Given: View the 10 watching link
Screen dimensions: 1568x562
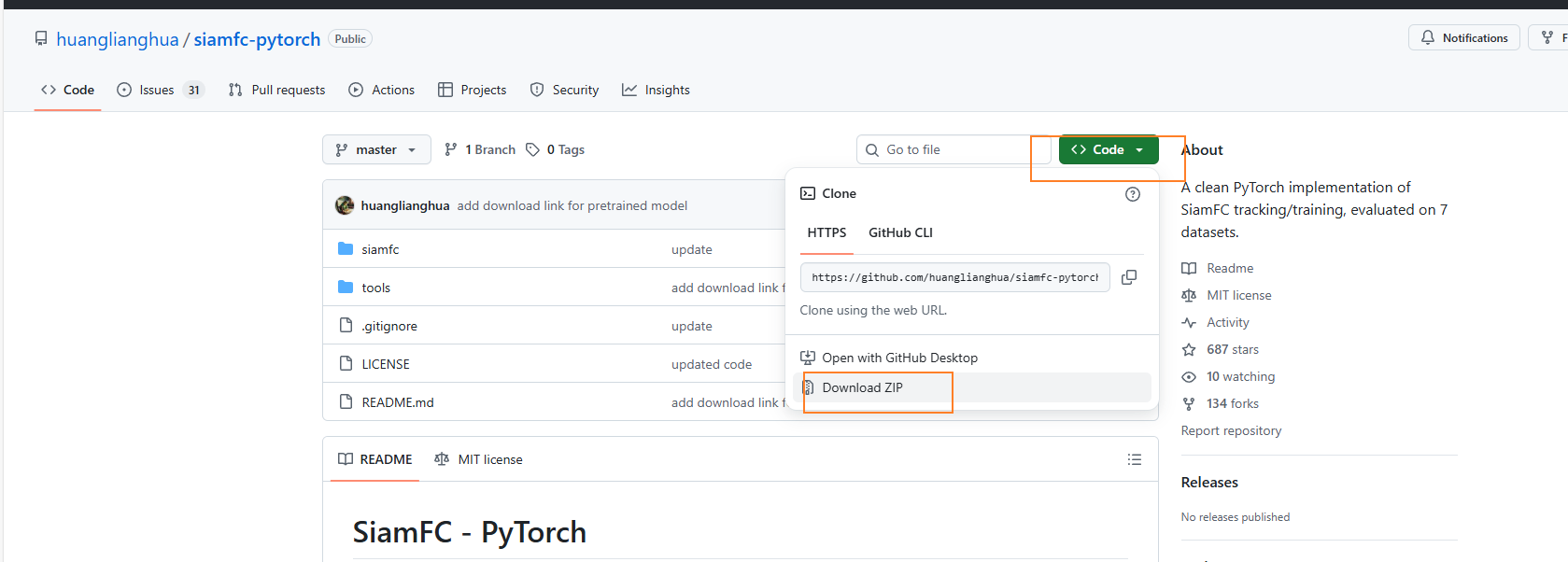Looking at the screenshot, I should point(1240,376).
